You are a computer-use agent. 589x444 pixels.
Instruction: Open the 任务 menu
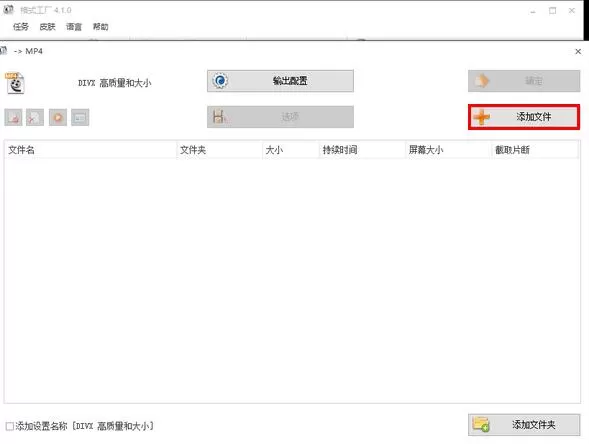(21, 27)
